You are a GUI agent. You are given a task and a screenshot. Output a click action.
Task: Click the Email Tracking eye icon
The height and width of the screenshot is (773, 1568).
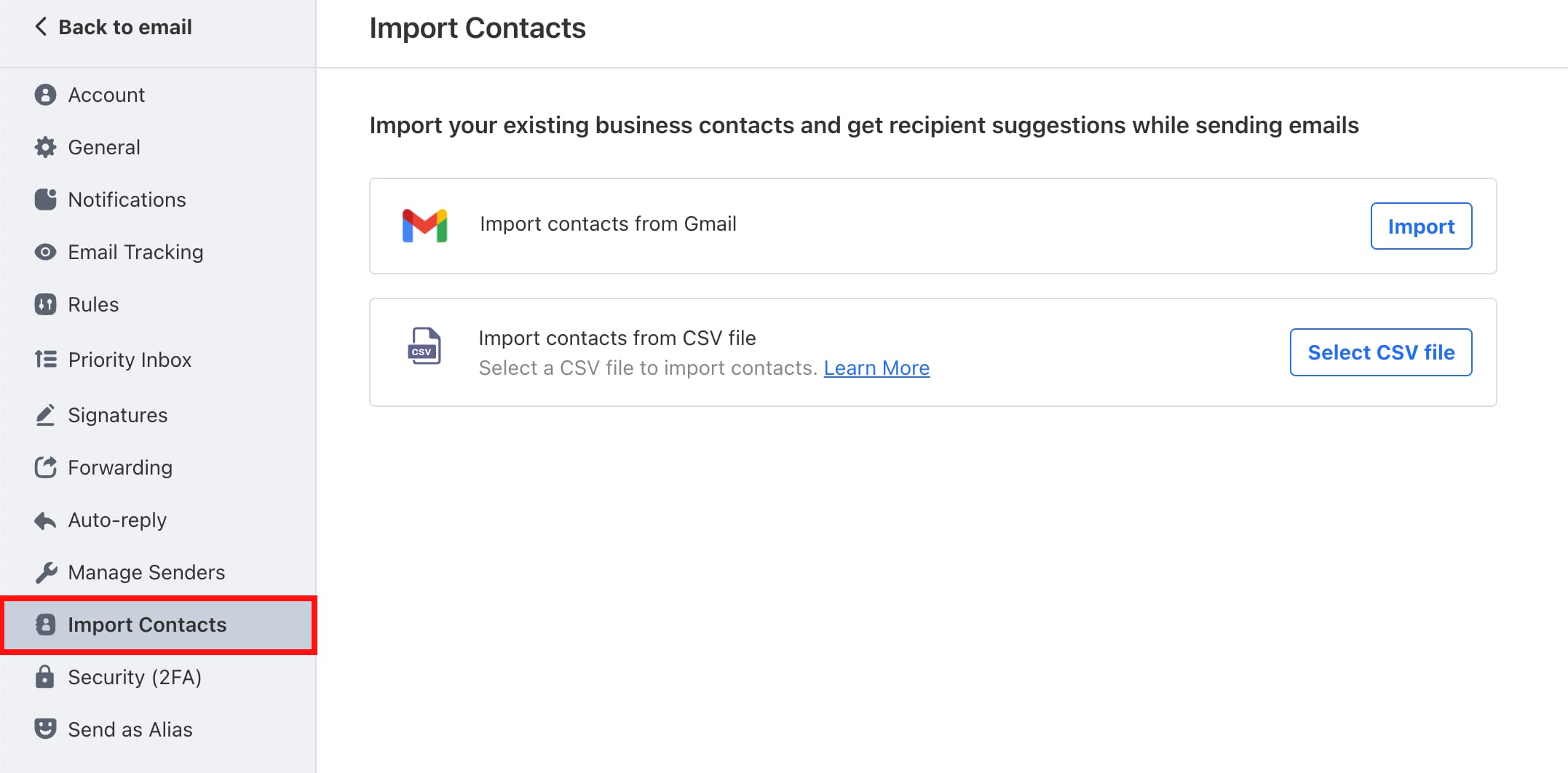click(x=45, y=252)
